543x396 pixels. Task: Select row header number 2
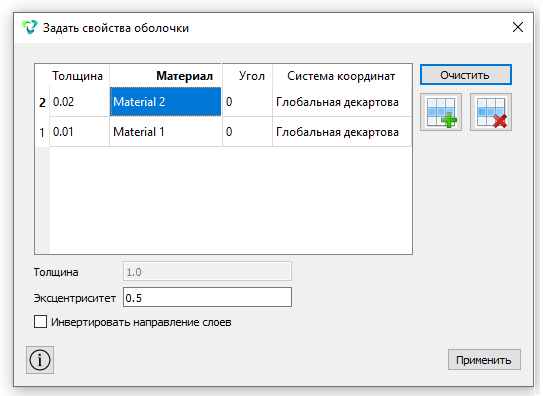(x=42, y=102)
